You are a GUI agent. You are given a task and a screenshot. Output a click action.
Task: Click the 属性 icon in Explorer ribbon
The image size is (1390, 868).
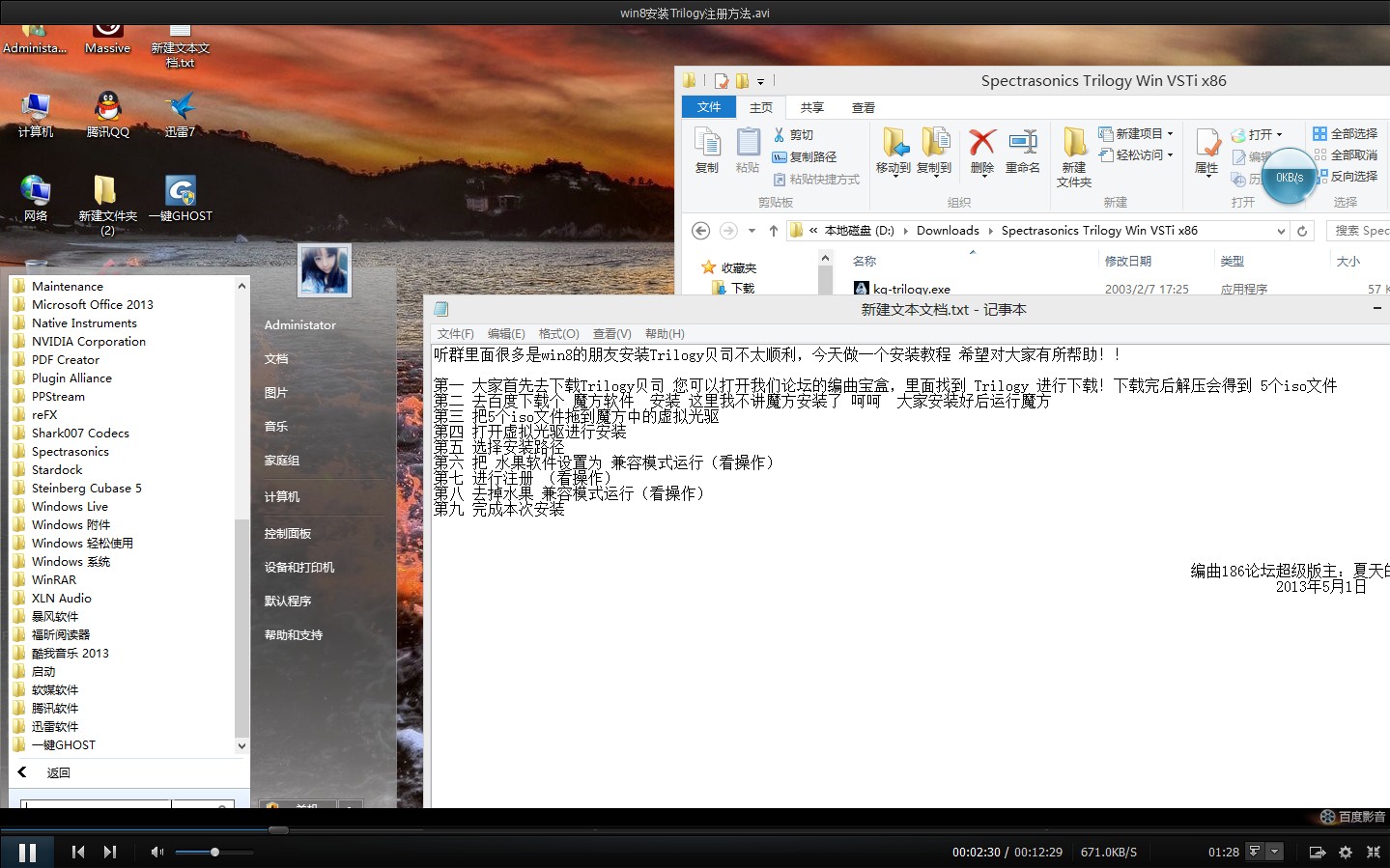point(1206,151)
